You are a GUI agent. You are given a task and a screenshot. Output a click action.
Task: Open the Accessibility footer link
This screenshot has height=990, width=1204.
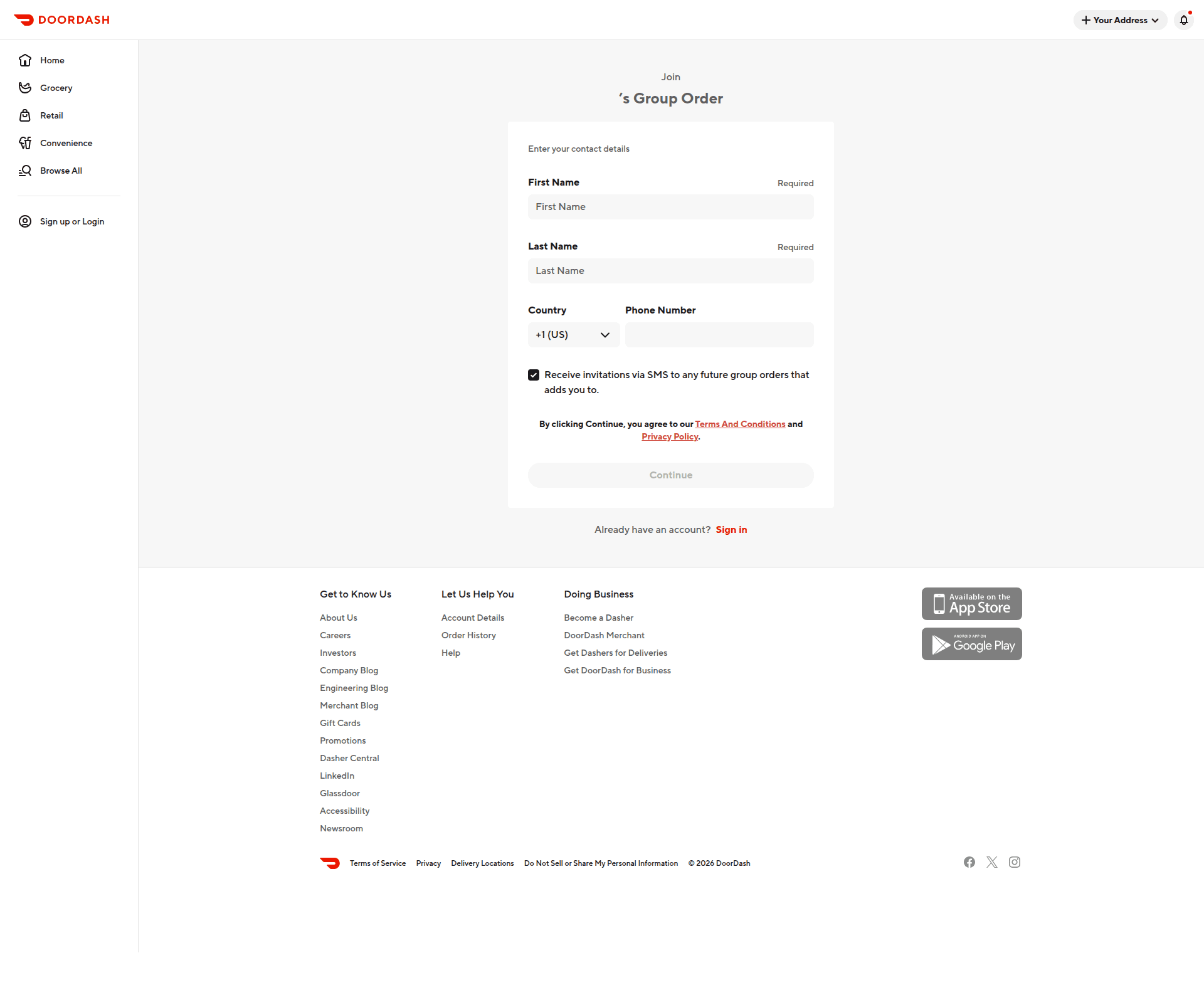tap(345, 811)
